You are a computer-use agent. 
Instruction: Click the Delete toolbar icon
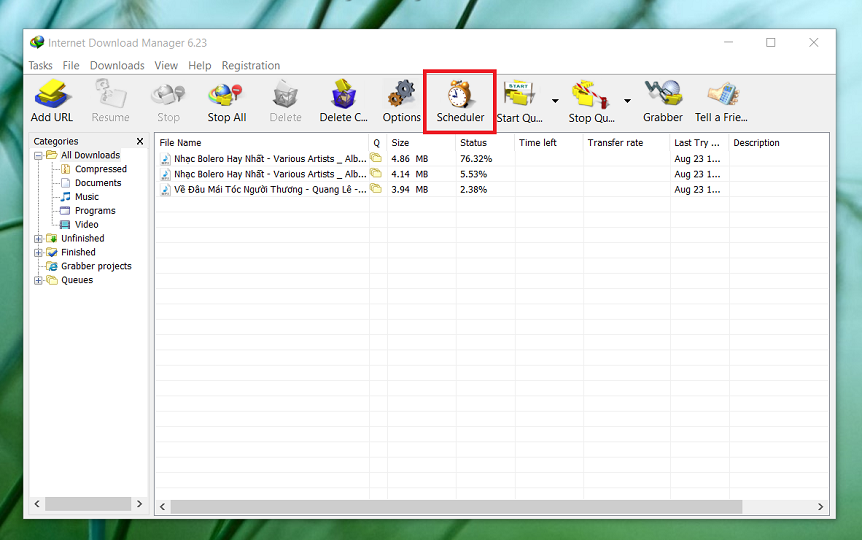[x=285, y=95]
